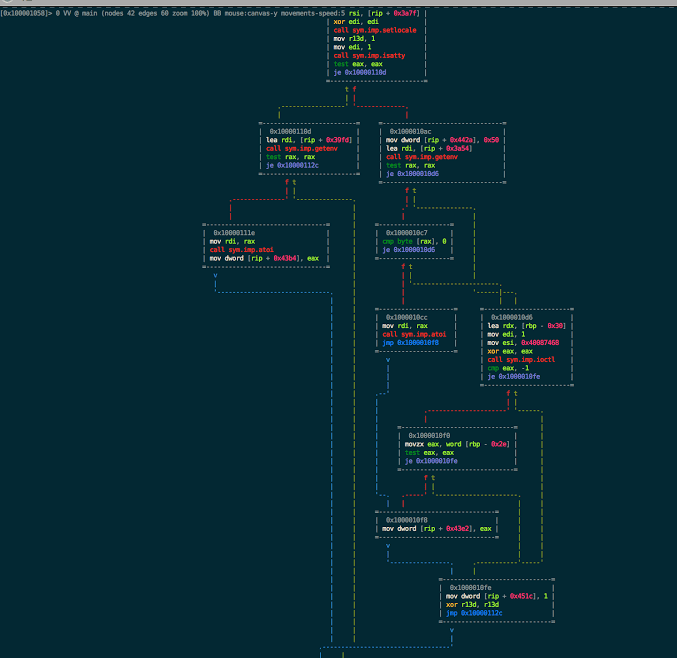This screenshot has height=658, width=677.
Task: Follow the je 0x10000110d jump target
Action: tap(365, 72)
